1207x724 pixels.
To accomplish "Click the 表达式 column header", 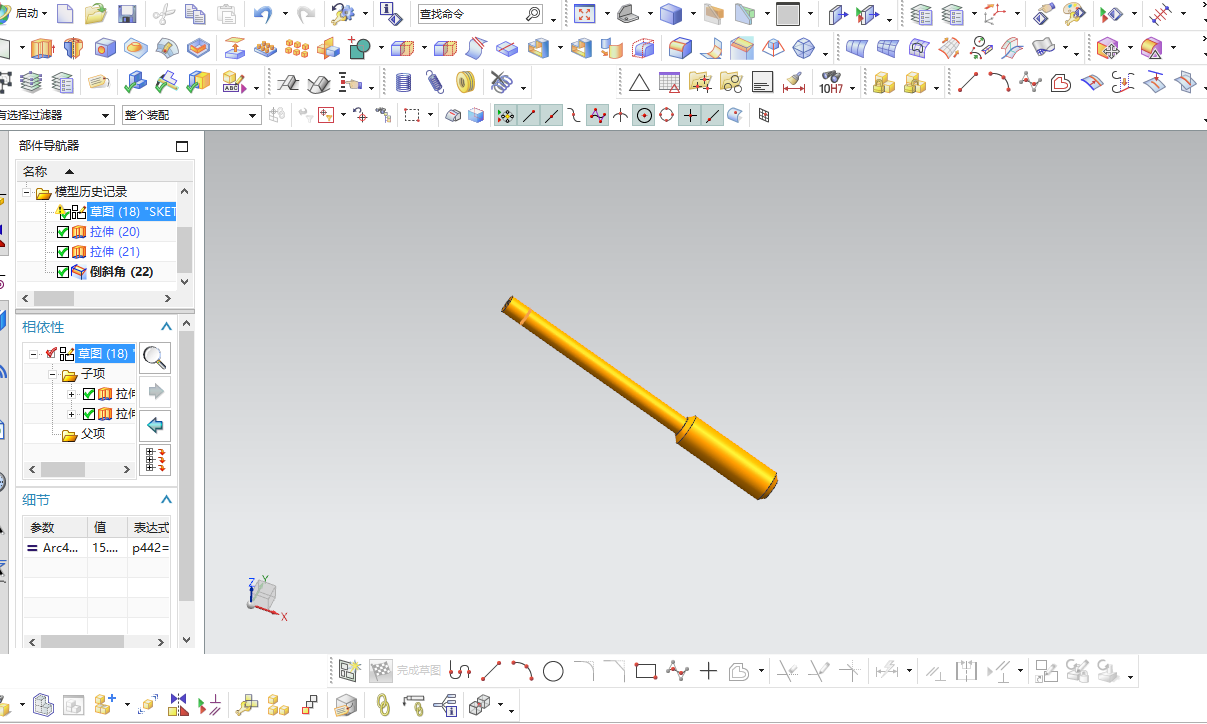I will coord(150,527).
